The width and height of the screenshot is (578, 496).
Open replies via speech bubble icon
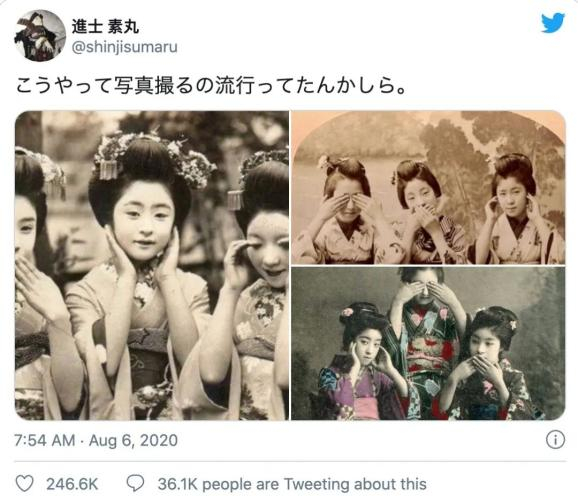135,483
